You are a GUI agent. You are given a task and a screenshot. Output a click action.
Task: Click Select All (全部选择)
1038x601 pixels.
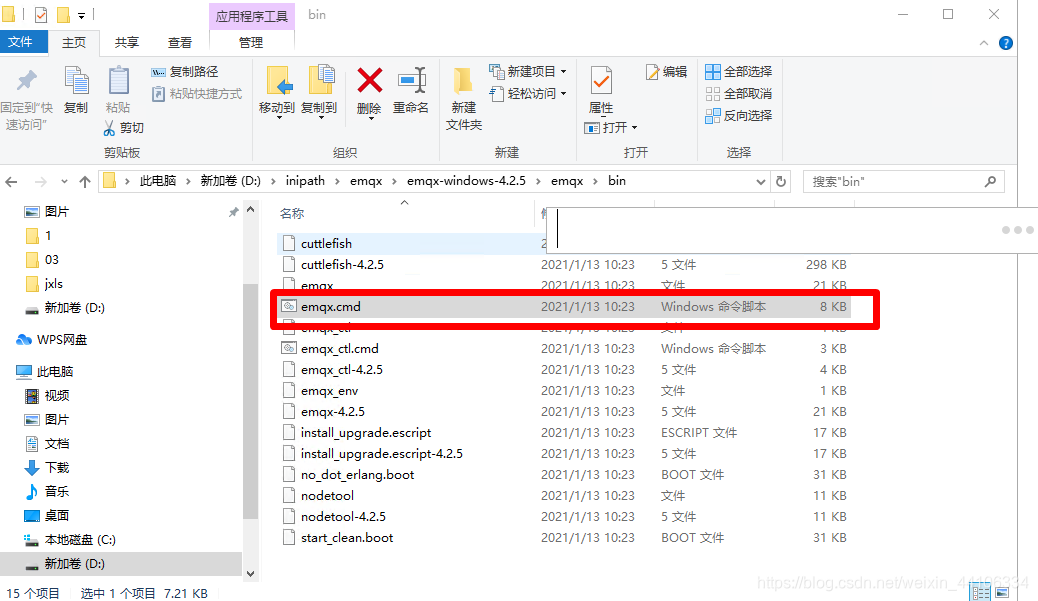point(739,71)
